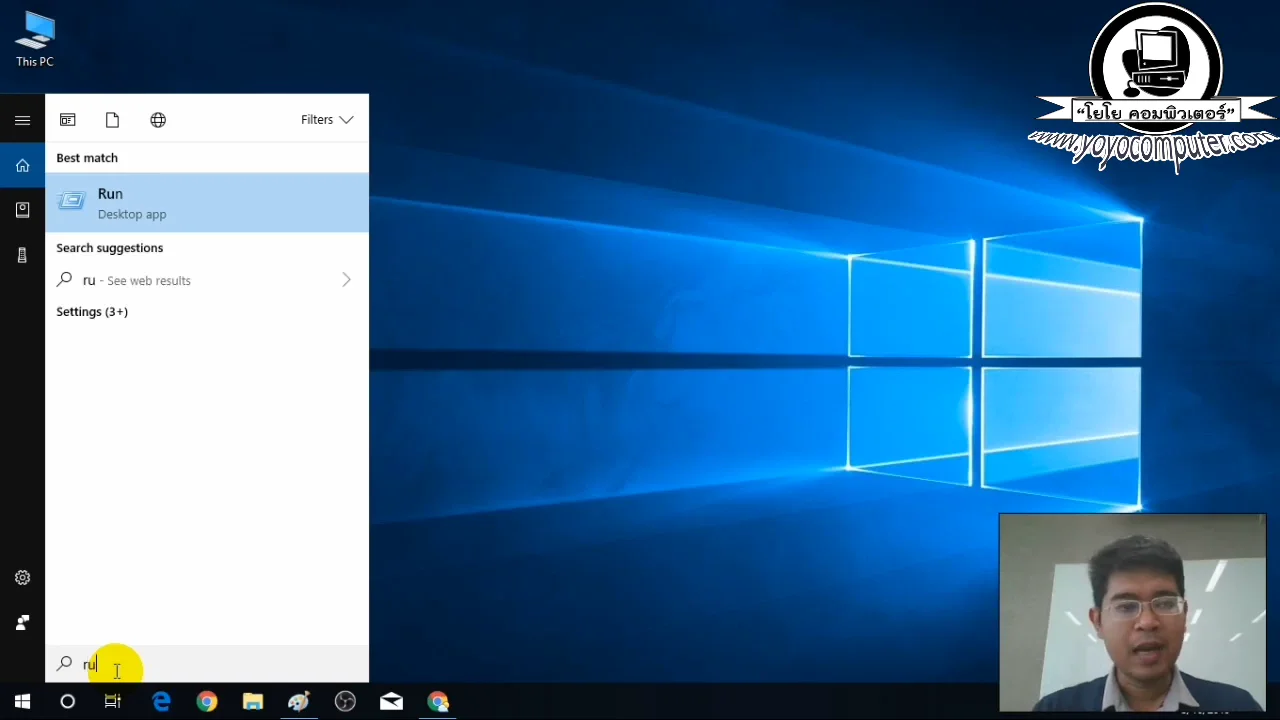Filter search results by Apps
The image size is (1280, 720).
point(67,119)
